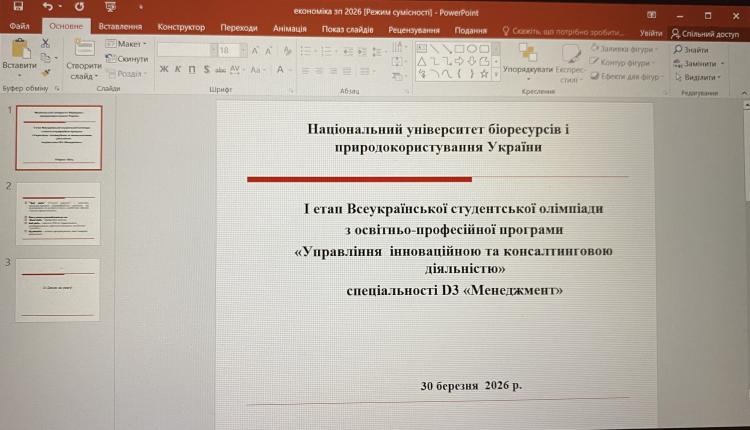750x430 pixels.
Task: Select the right arrow shape in gallery
Action: click(x=459, y=61)
